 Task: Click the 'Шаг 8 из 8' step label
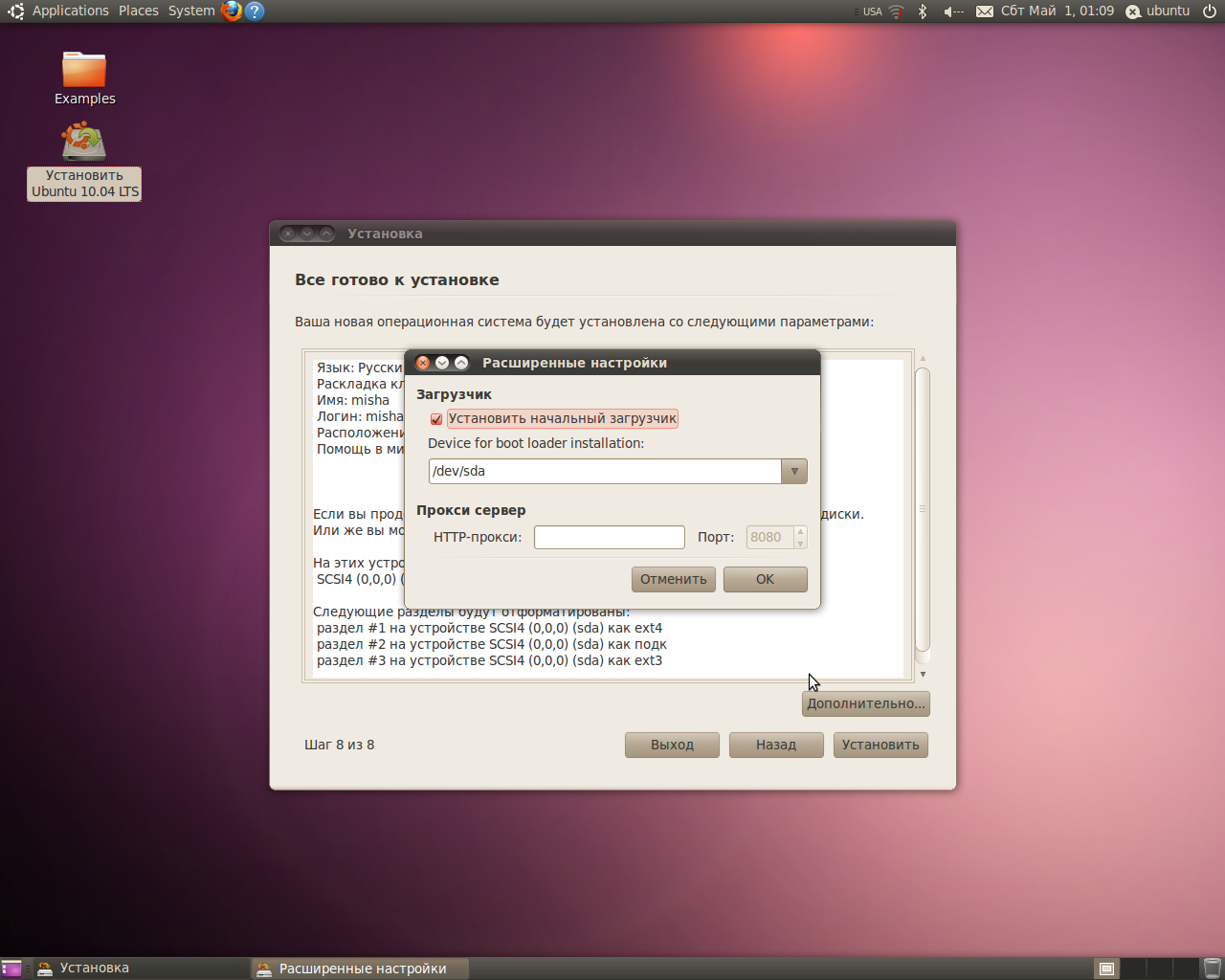(340, 745)
